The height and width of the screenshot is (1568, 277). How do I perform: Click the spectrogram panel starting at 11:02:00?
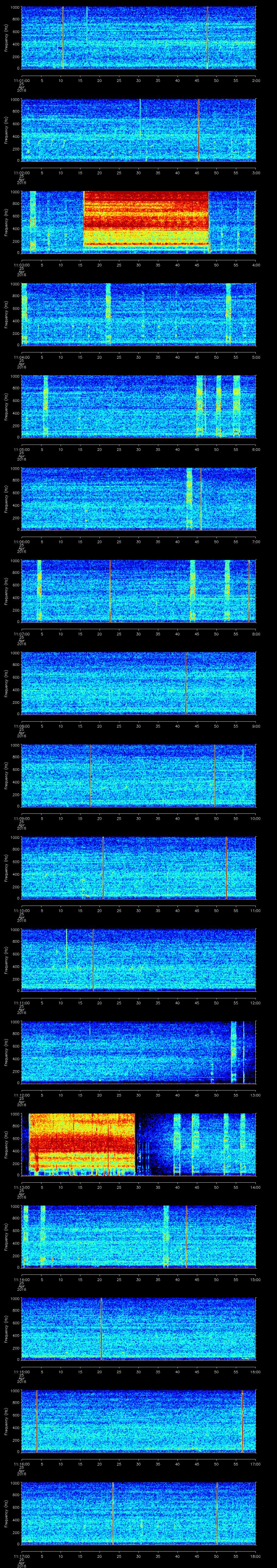point(139,130)
